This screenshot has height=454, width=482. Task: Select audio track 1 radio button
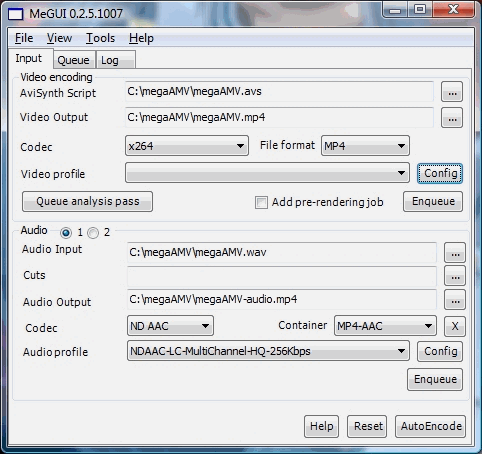point(66,232)
